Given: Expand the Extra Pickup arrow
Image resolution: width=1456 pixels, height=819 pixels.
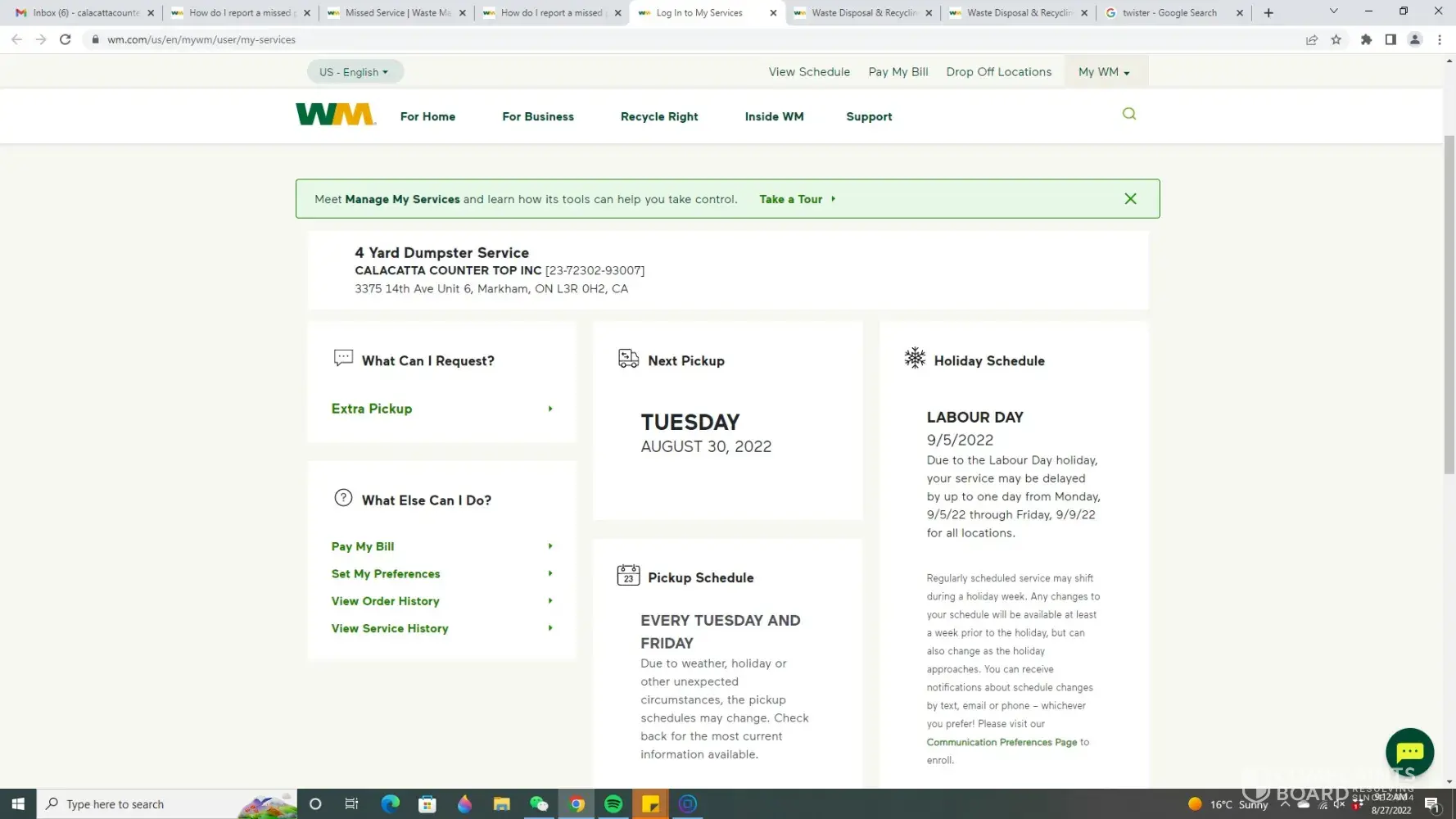Looking at the screenshot, I should (550, 409).
